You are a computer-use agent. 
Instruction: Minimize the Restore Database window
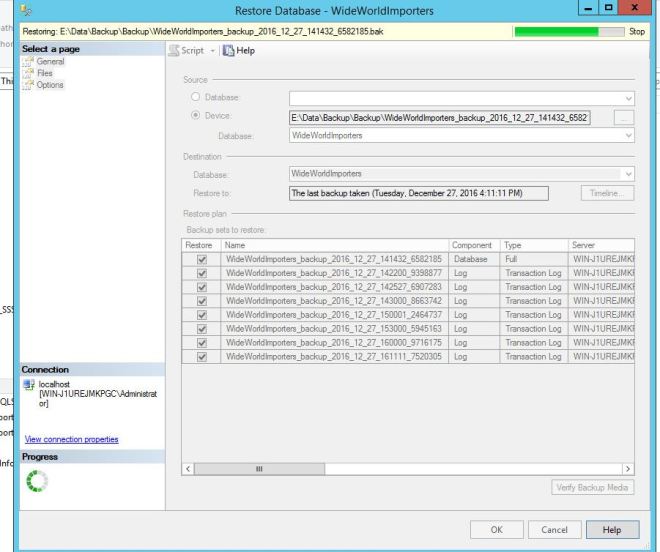click(589, 8)
